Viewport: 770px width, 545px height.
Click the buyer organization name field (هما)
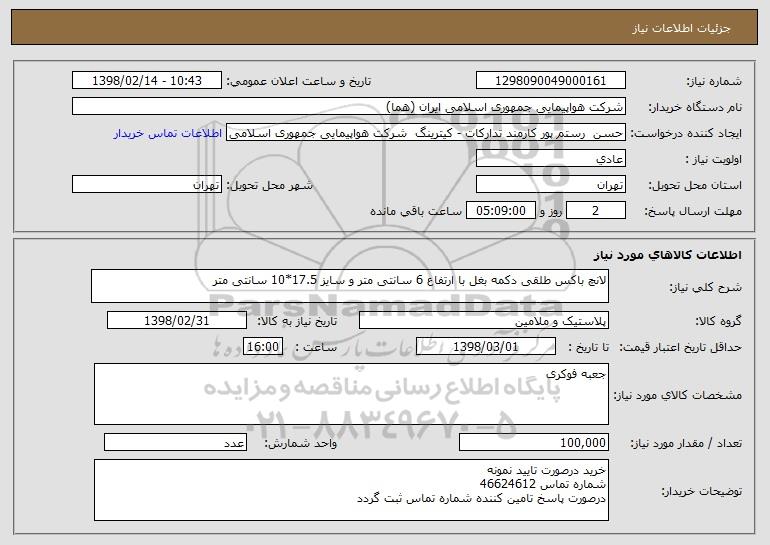click(349, 107)
